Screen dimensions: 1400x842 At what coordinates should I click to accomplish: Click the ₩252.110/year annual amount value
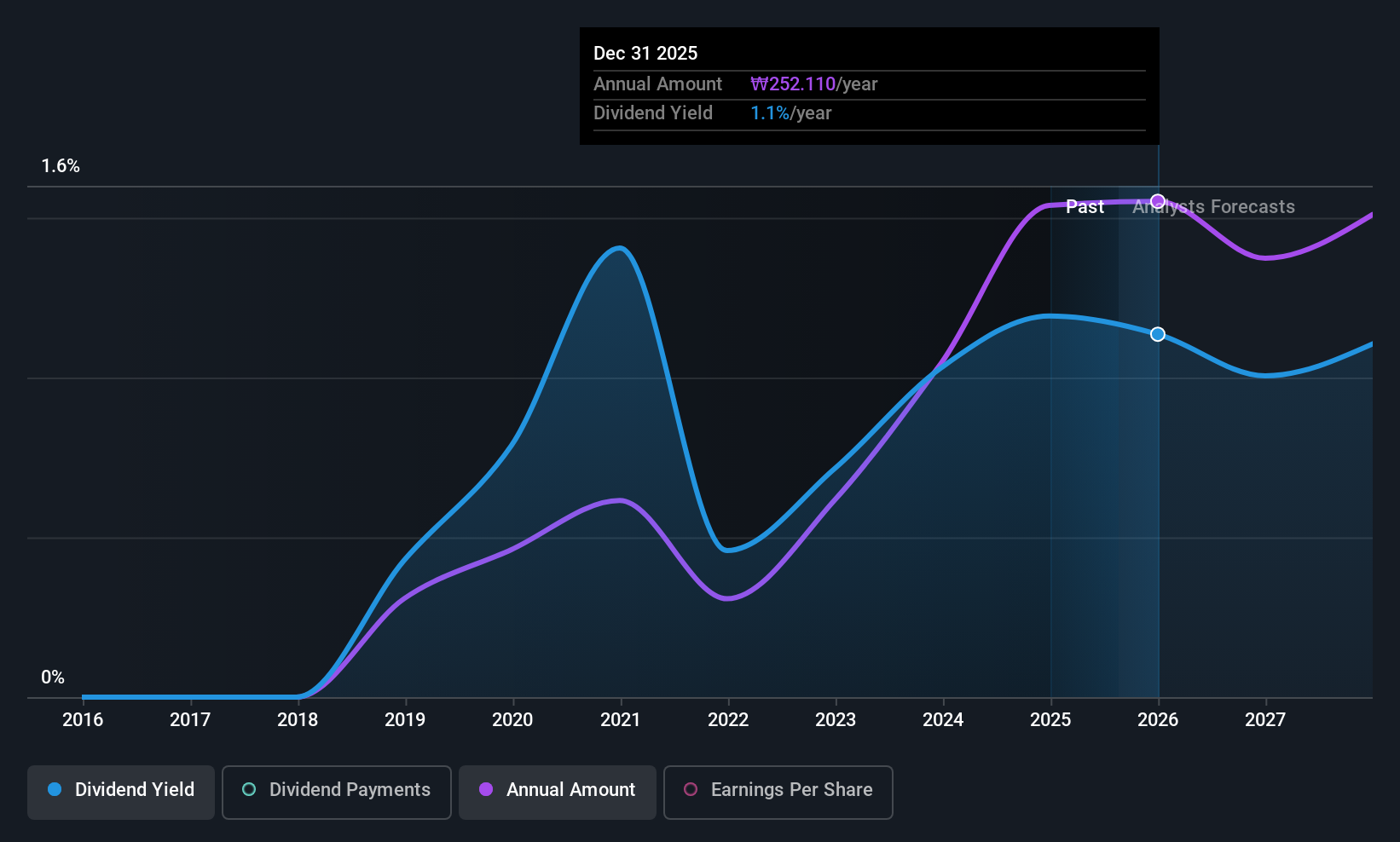pyautogui.click(x=813, y=84)
